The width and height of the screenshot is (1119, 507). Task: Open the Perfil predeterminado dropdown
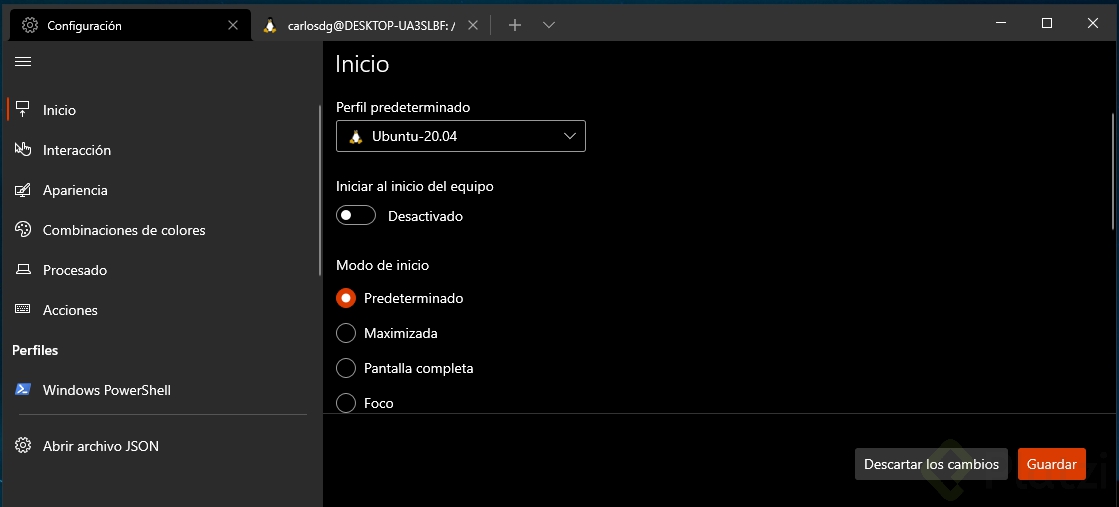pos(461,136)
